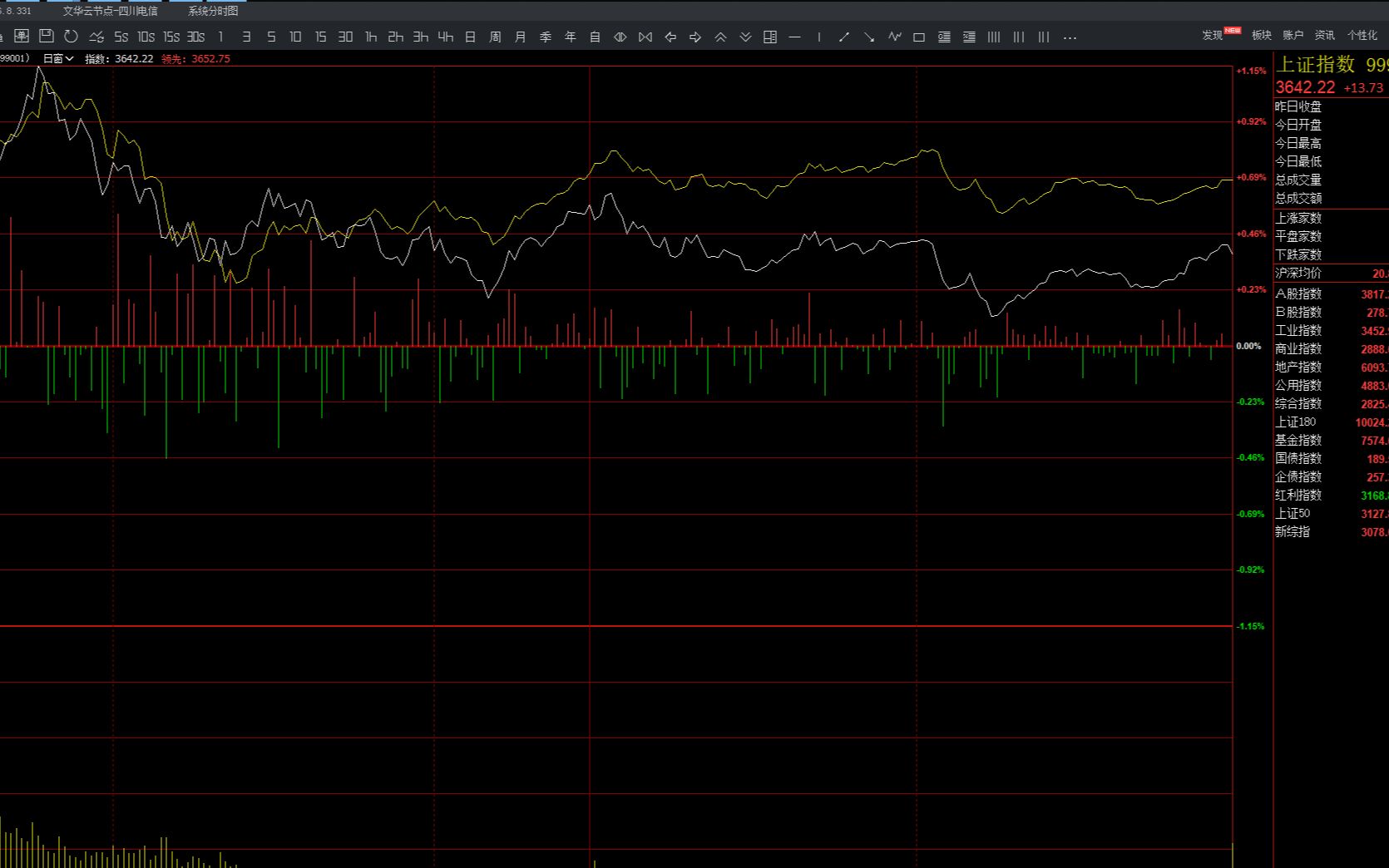Select the rising trend line tool
Viewport: 1389px width, 868px height.
pyautogui.click(x=844, y=37)
